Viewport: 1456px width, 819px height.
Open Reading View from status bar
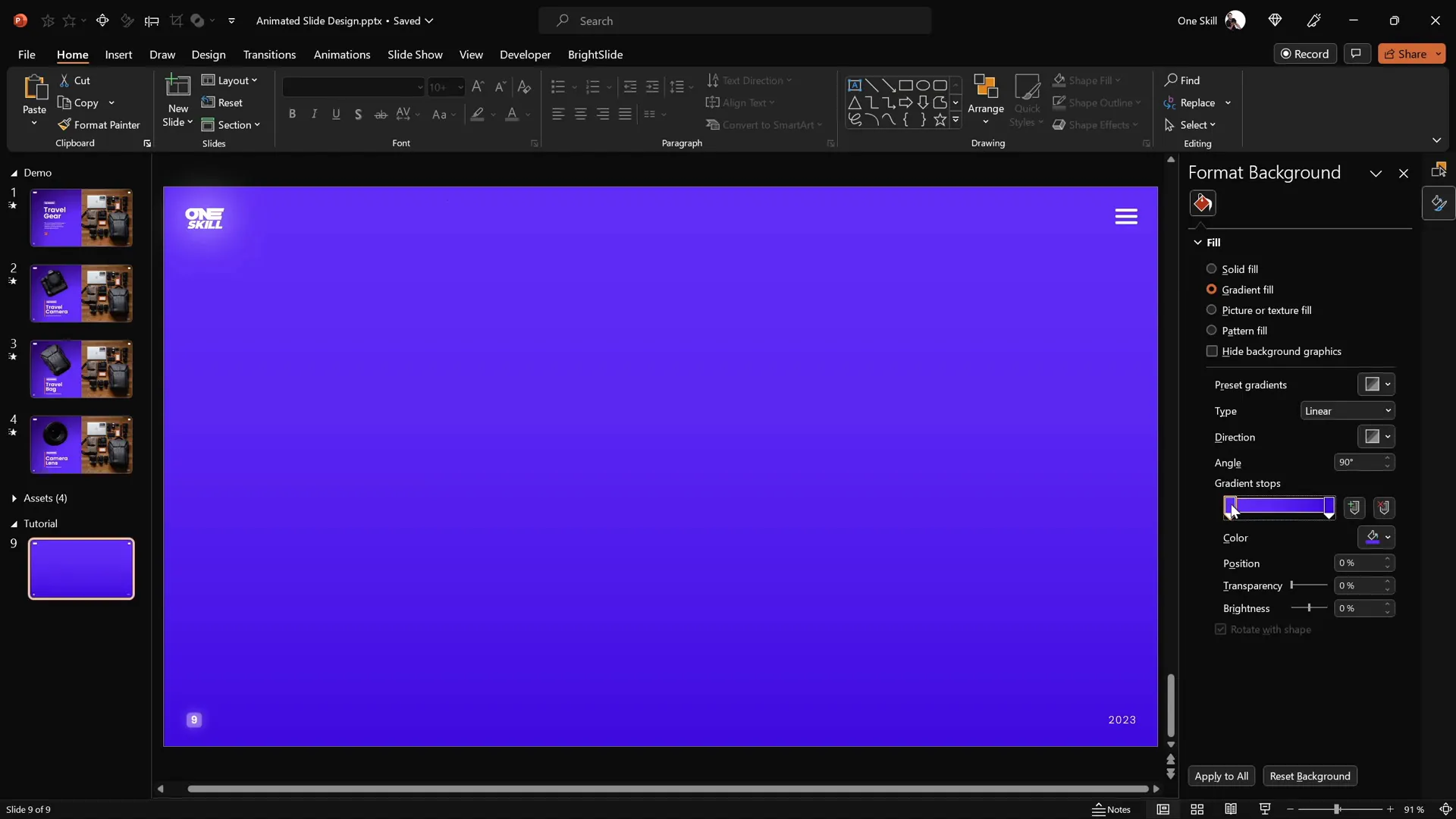pos(1231,810)
